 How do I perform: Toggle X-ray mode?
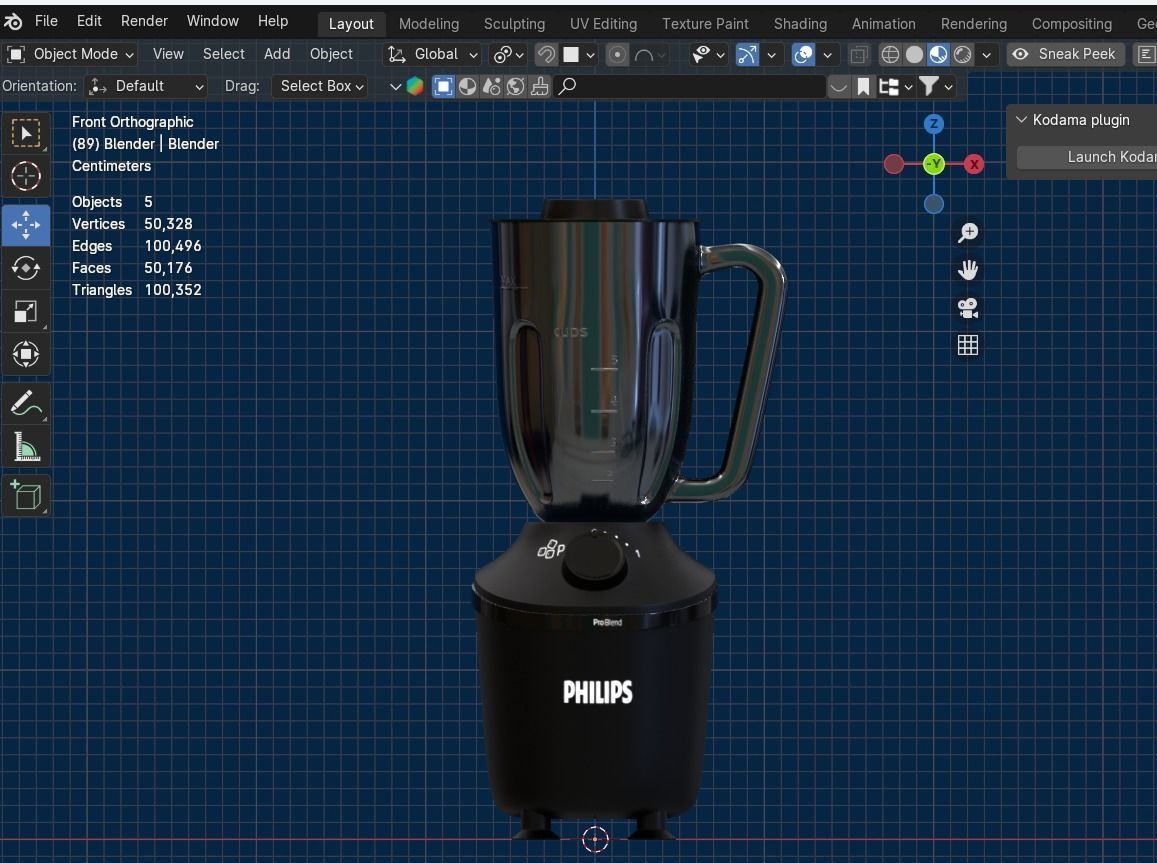(x=858, y=55)
